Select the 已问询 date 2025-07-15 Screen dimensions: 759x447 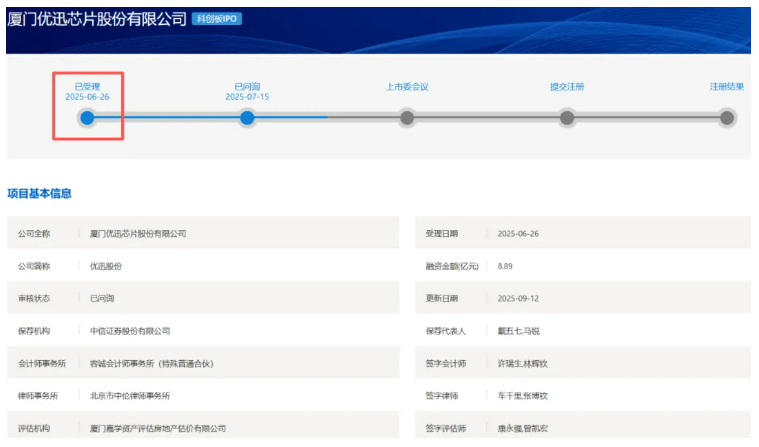click(x=247, y=97)
